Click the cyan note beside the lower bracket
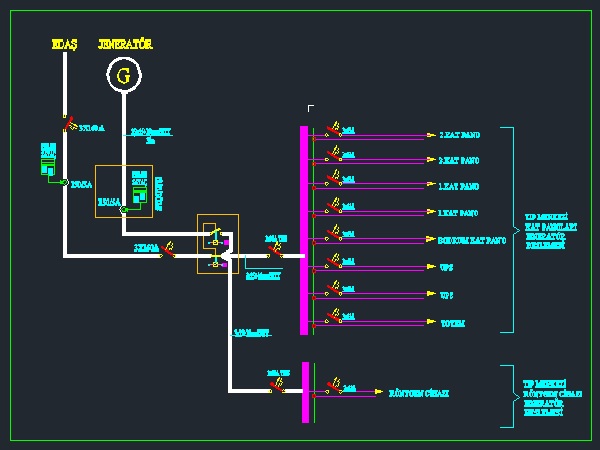600x450 pixels. [x=545, y=397]
